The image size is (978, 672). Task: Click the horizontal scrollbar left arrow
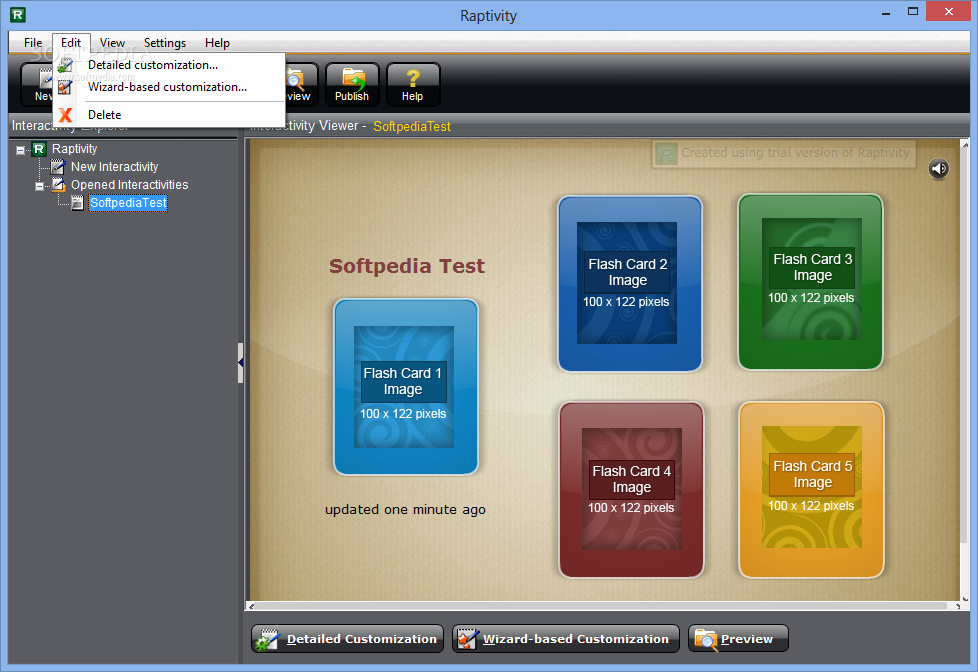click(x=251, y=606)
